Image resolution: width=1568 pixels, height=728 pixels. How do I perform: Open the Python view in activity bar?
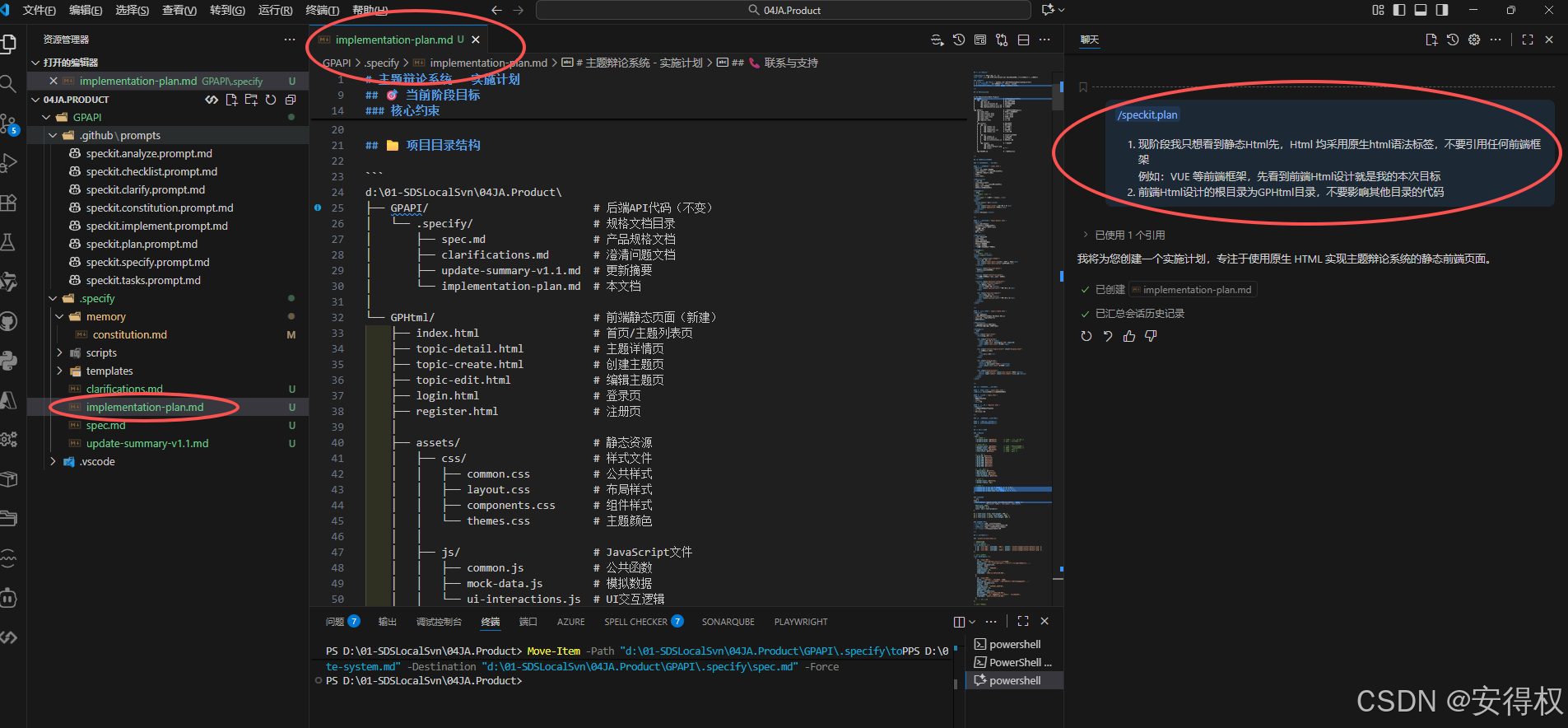[8, 361]
